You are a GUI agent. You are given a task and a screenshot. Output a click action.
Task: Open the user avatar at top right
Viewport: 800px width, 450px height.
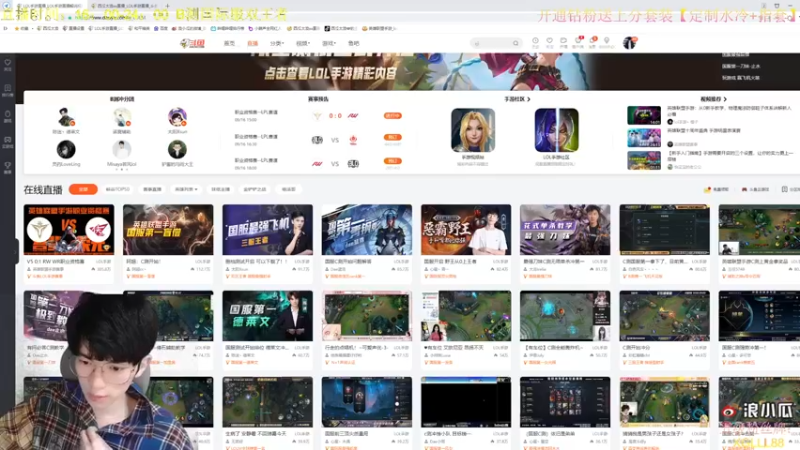pos(630,43)
